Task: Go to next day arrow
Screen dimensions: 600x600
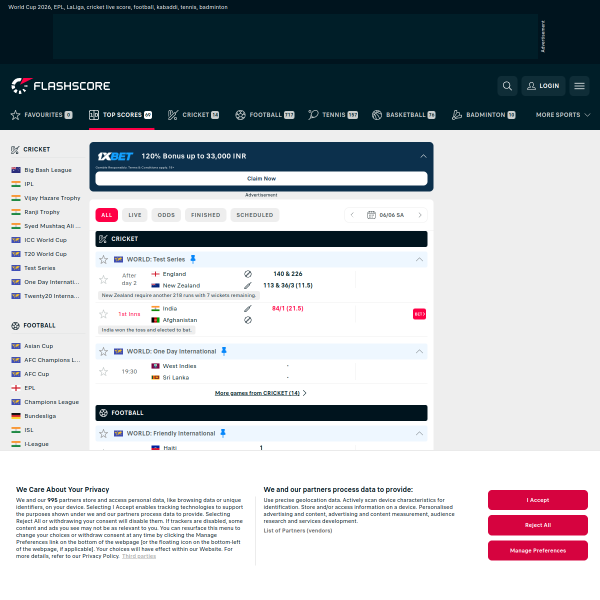Action: point(420,215)
